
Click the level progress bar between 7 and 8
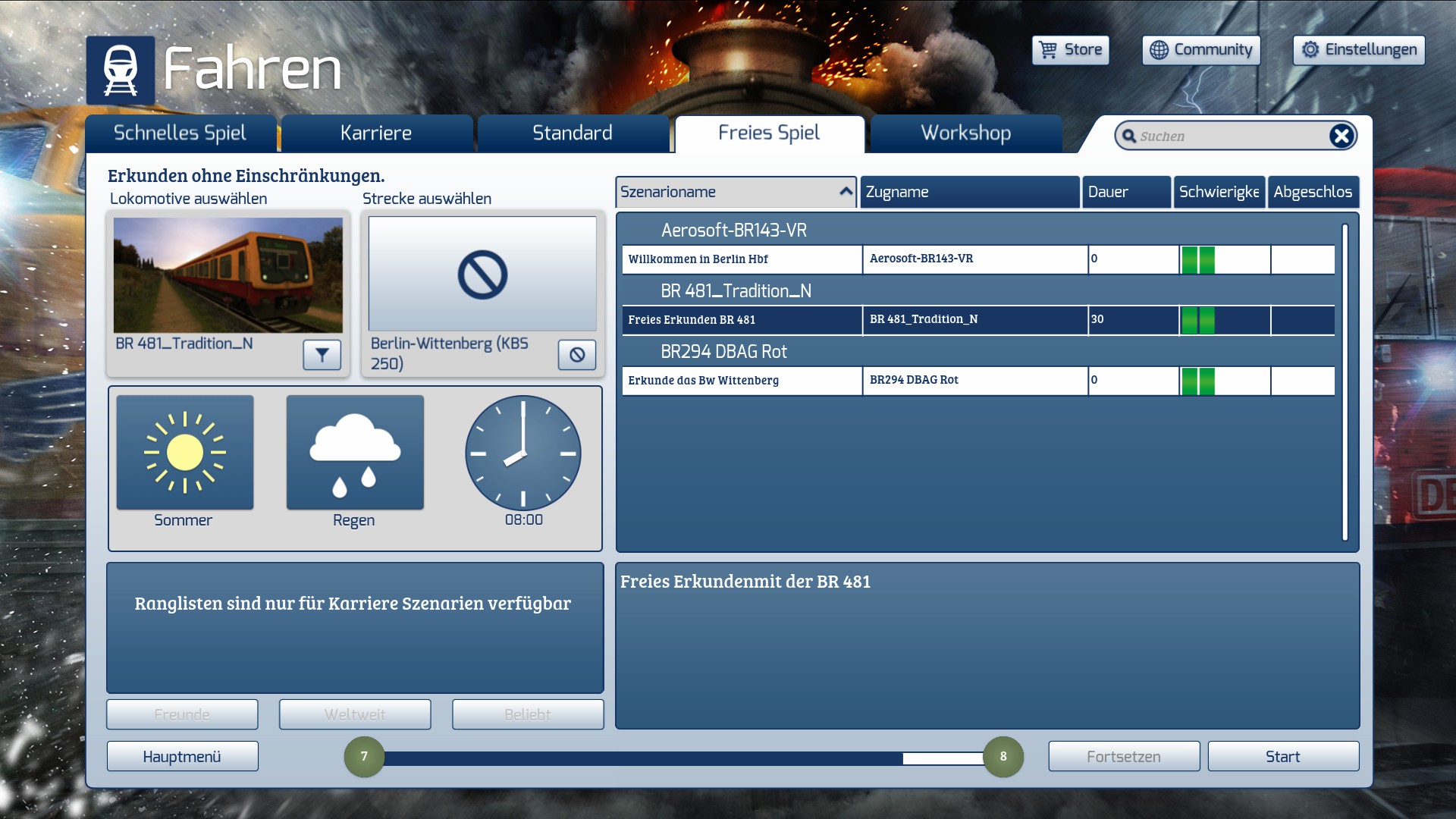(682, 758)
